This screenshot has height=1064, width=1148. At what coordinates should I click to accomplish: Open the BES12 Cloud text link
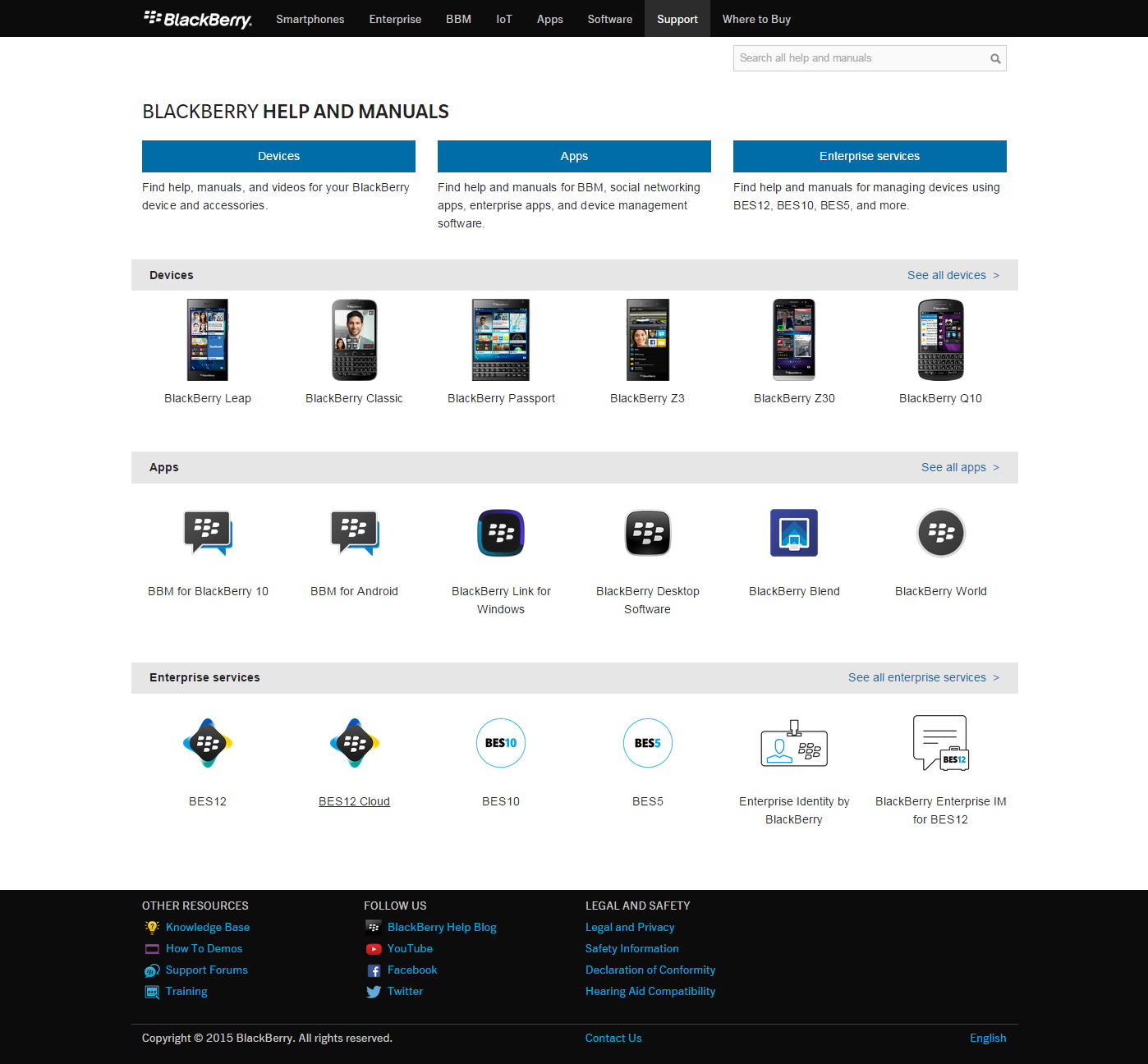(x=355, y=801)
